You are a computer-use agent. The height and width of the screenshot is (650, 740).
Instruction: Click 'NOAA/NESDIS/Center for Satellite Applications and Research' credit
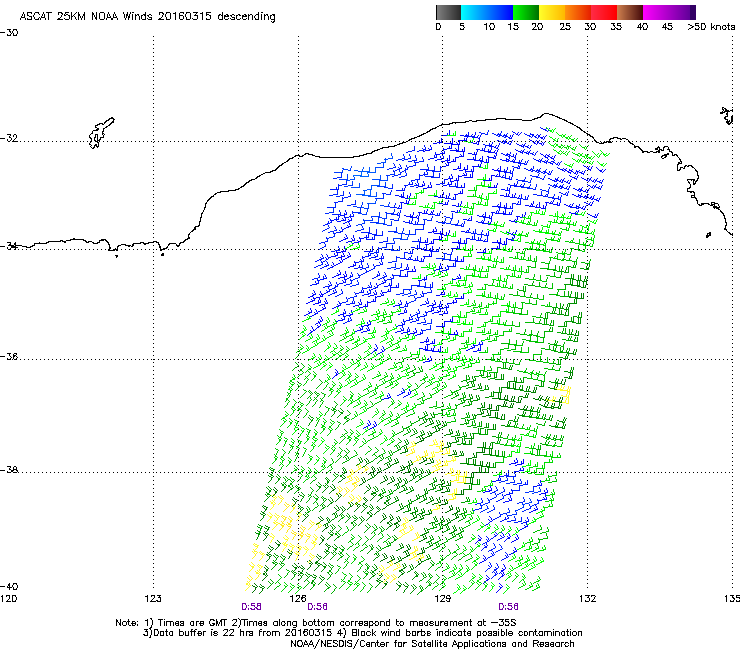432,644
